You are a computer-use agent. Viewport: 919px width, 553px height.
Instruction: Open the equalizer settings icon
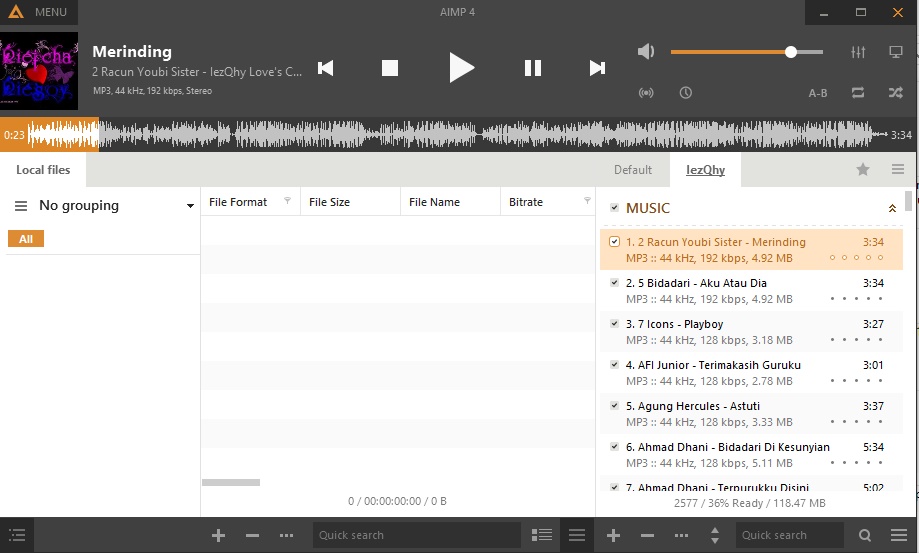pos(858,52)
